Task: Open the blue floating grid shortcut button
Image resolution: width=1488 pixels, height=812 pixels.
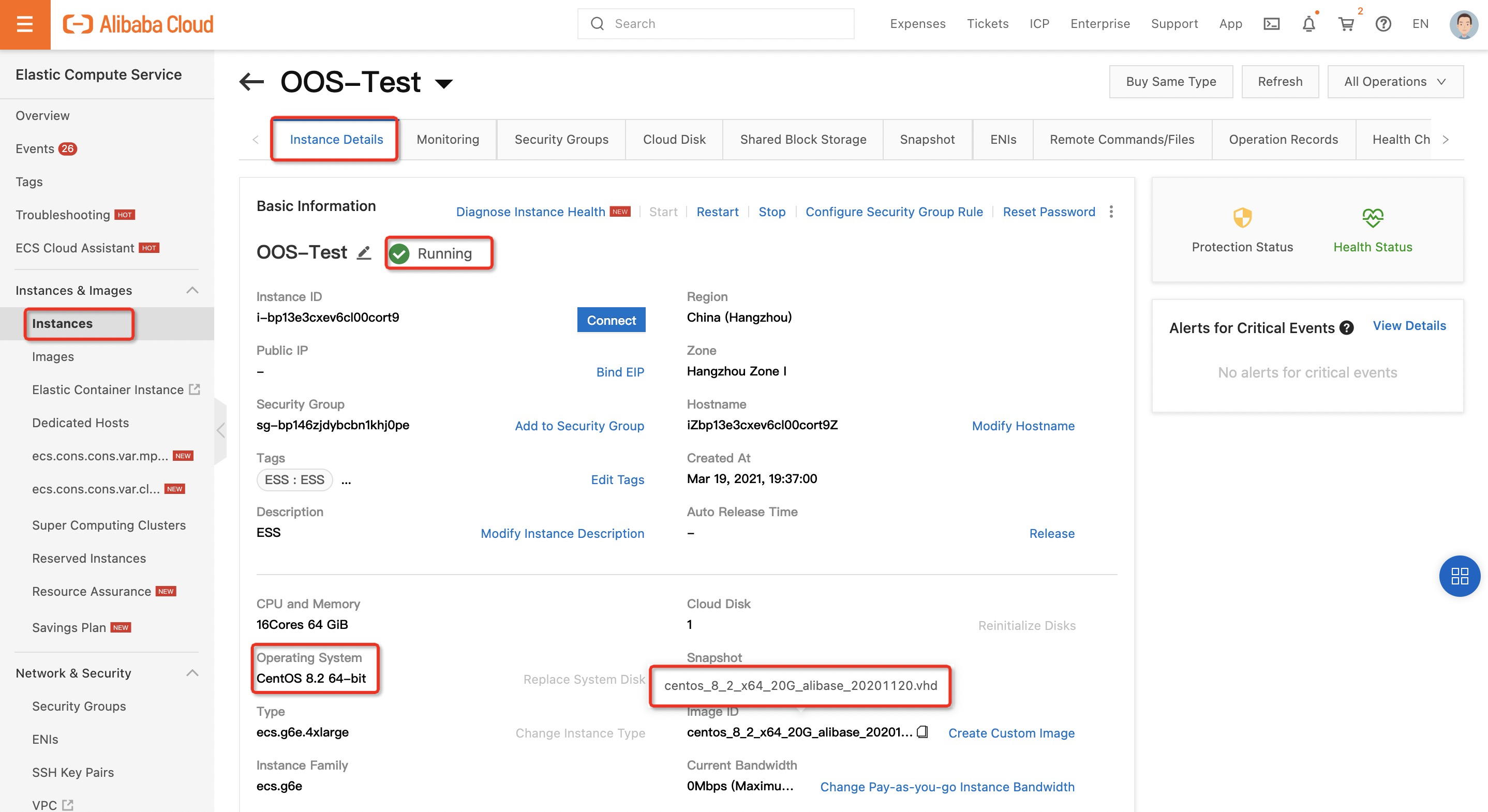Action: click(1459, 576)
